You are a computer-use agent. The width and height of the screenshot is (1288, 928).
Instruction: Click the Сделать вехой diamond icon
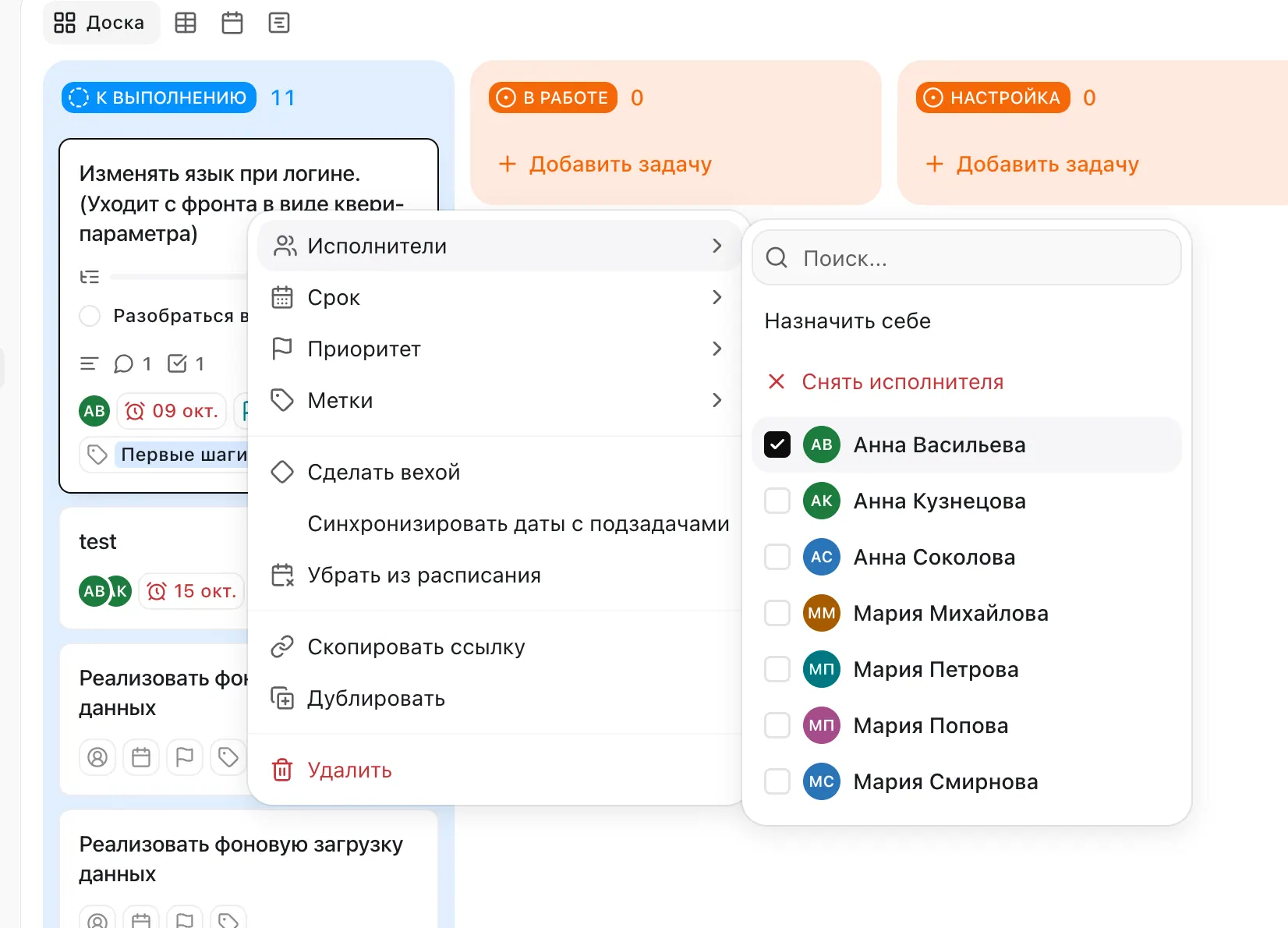[282, 472]
